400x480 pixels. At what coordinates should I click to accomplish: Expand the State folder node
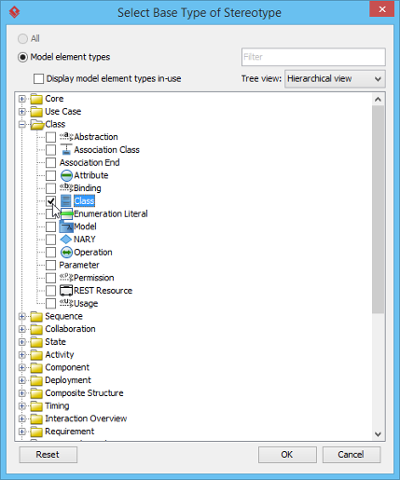click(22, 342)
